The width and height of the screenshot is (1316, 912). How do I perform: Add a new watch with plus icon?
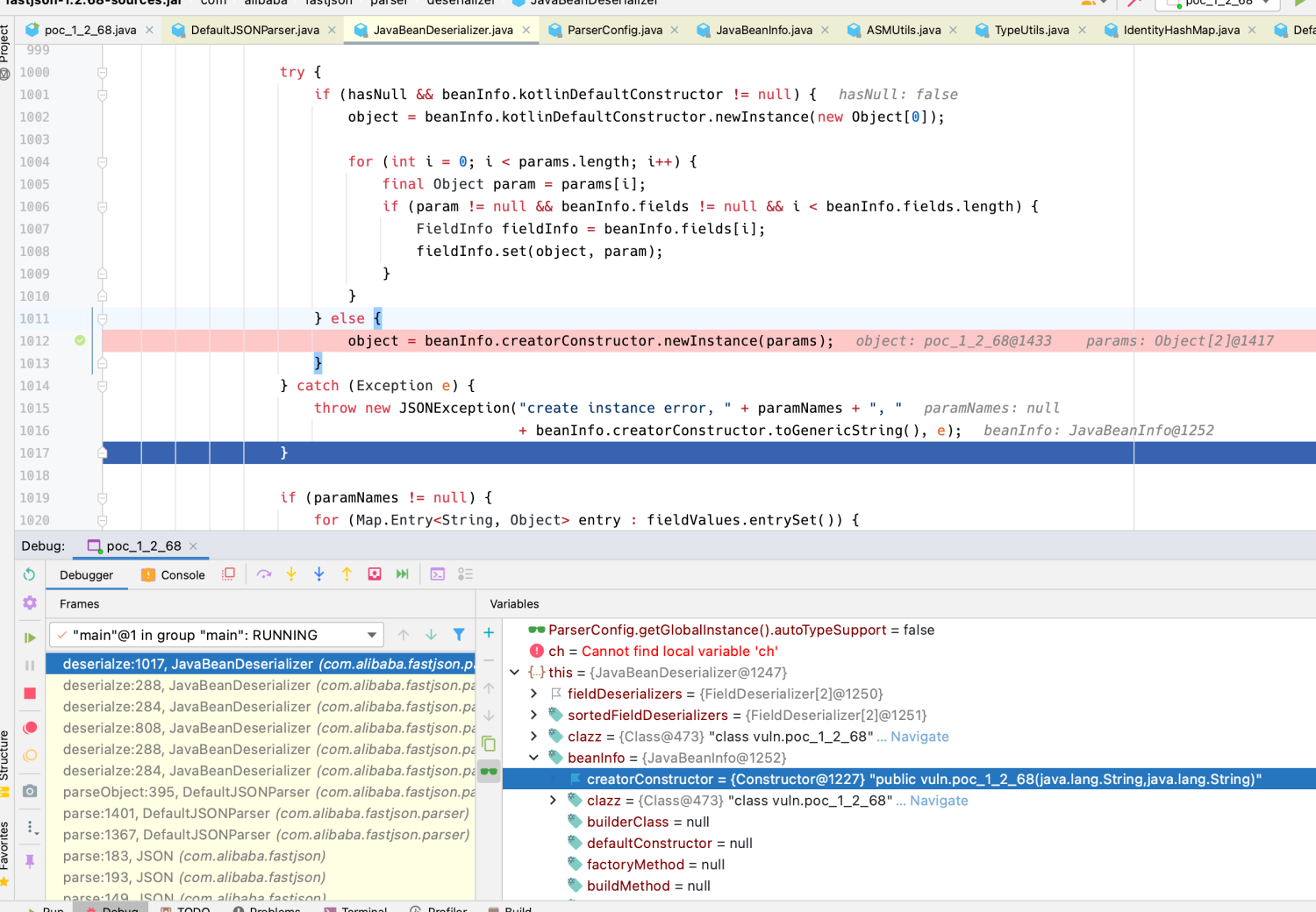489,632
